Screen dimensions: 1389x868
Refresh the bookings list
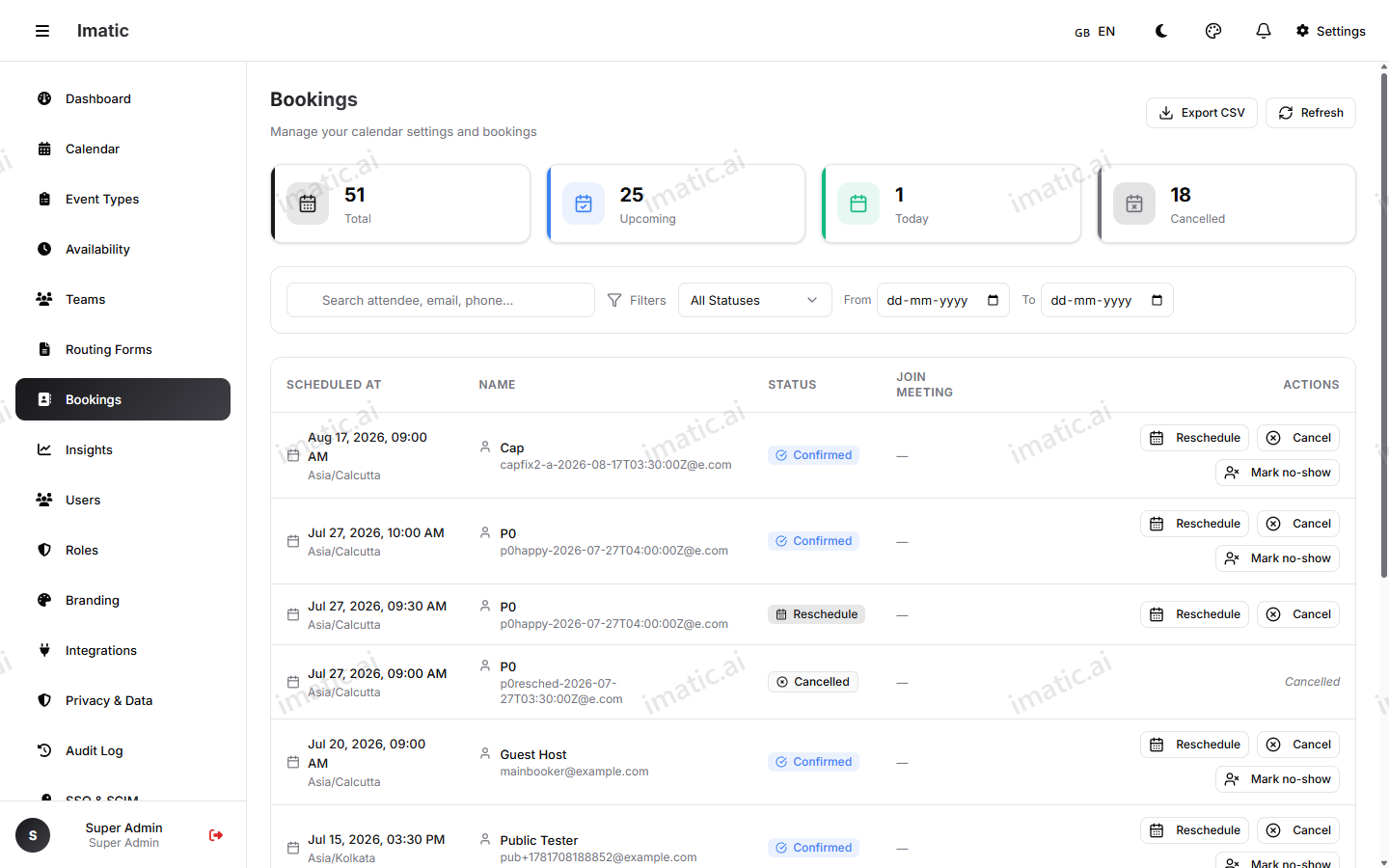1311,113
